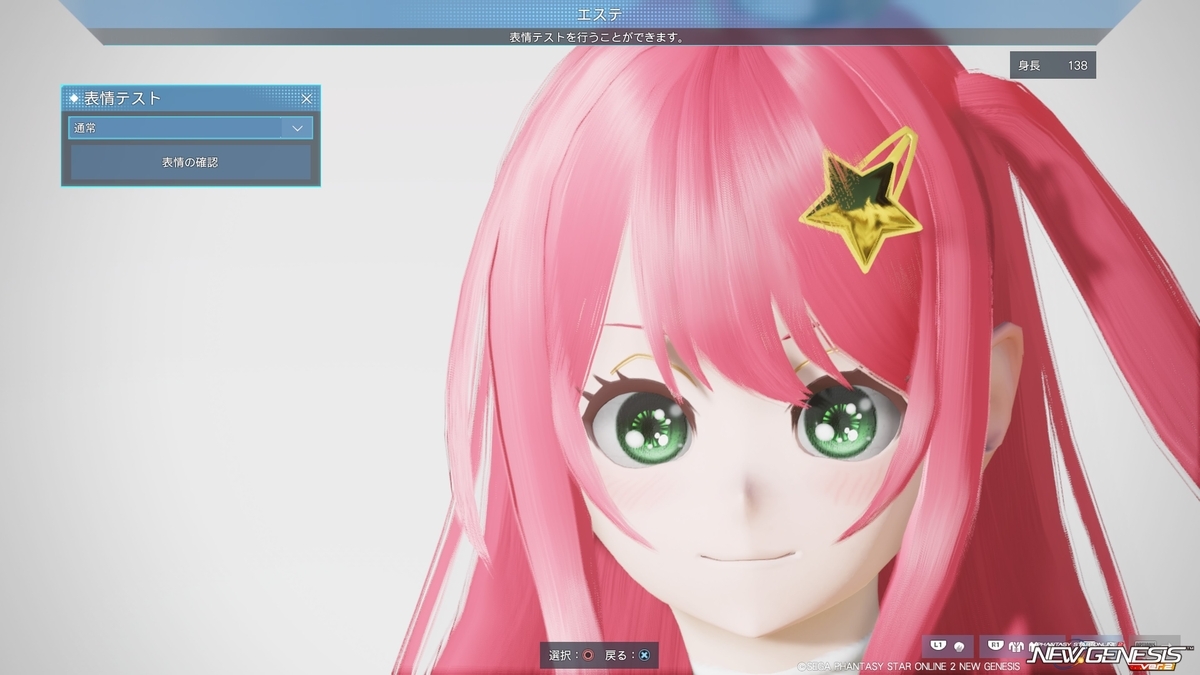Open the 通常 expression dropdown

(190, 128)
